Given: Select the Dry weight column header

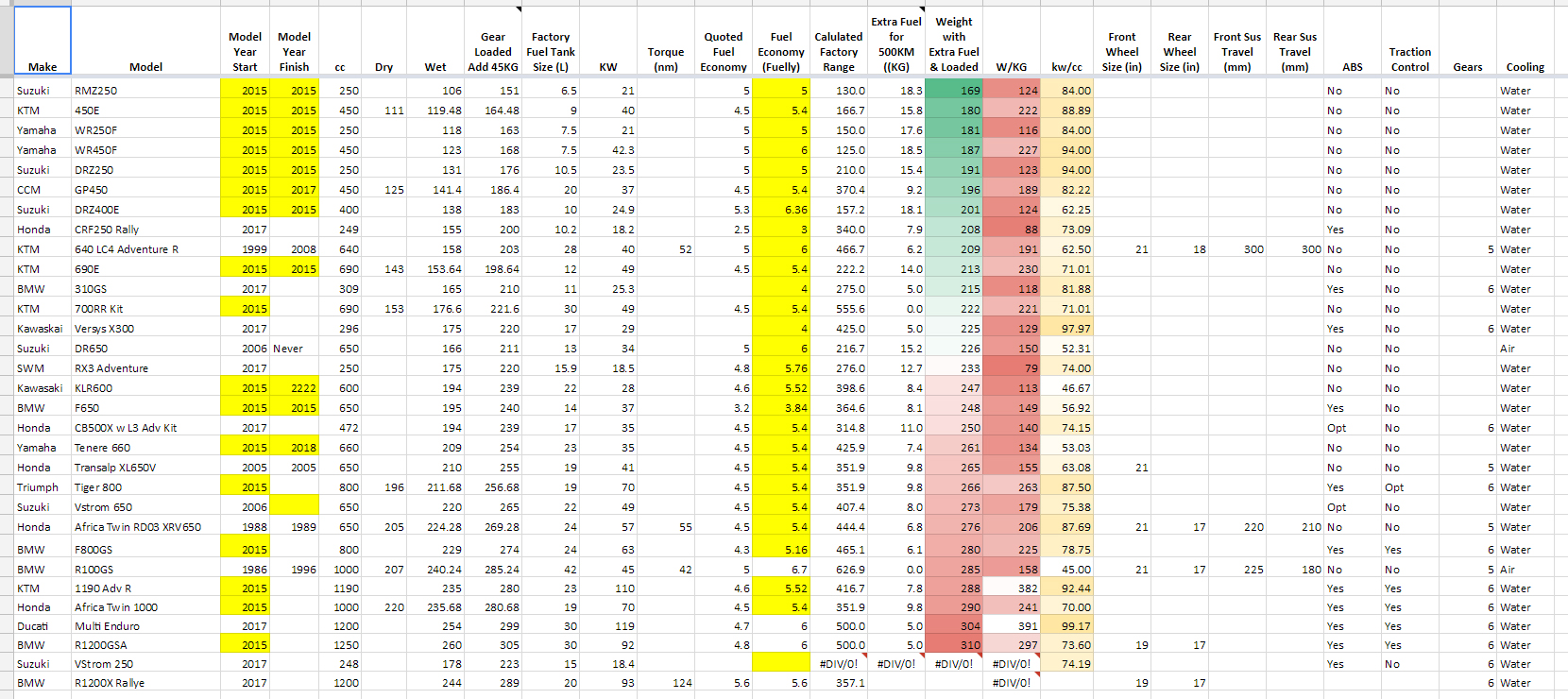Looking at the screenshot, I should click(x=383, y=41).
